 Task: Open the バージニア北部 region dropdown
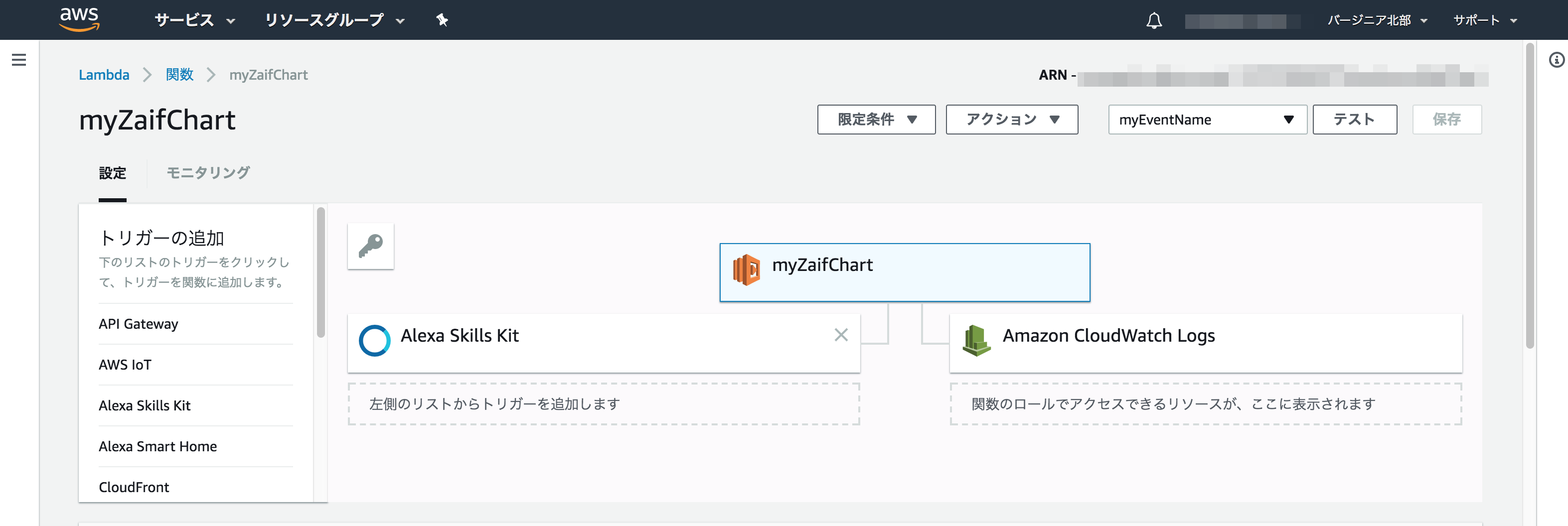pos(1377,20)
